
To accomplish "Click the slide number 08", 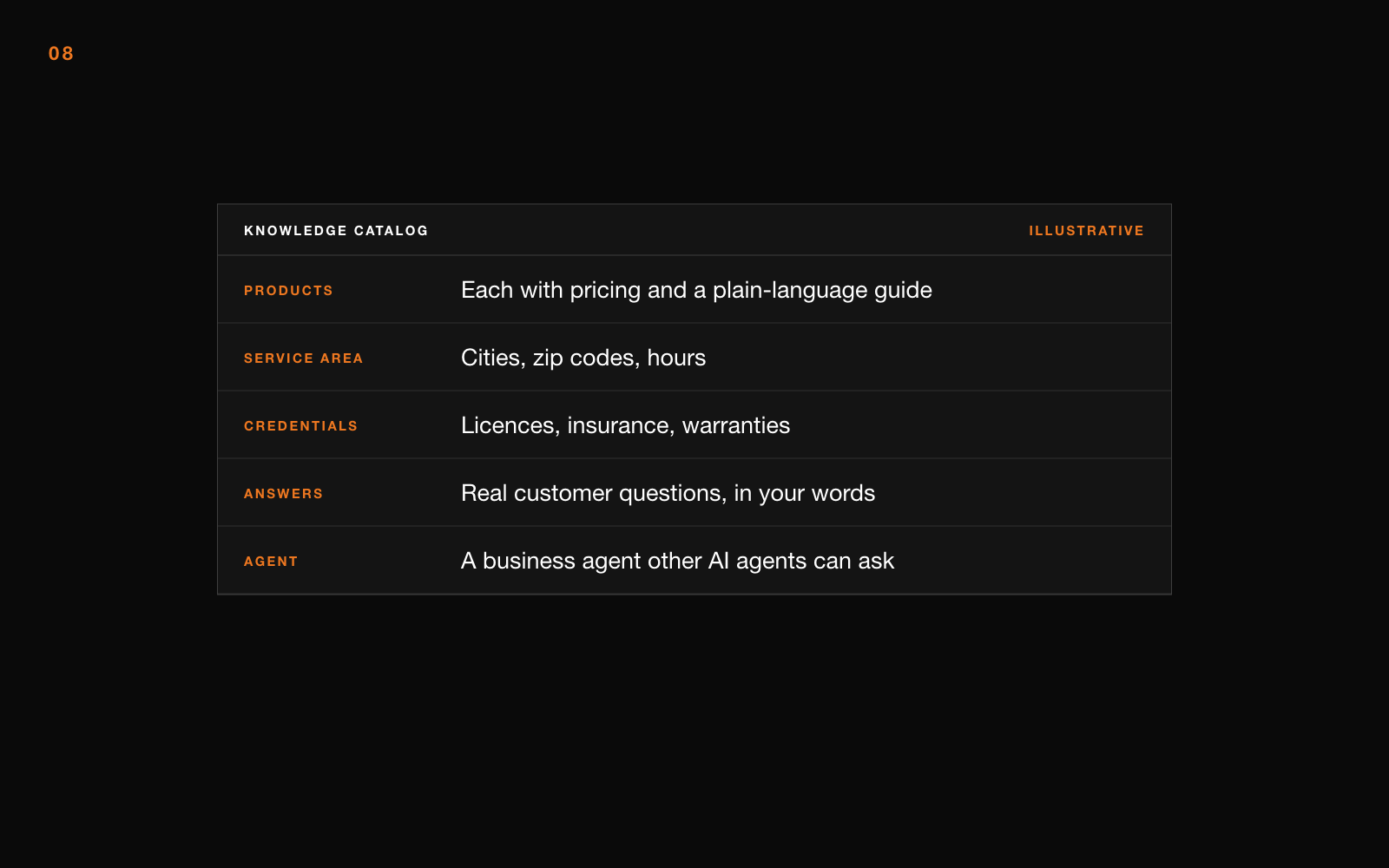I will [x=61, y=54].
